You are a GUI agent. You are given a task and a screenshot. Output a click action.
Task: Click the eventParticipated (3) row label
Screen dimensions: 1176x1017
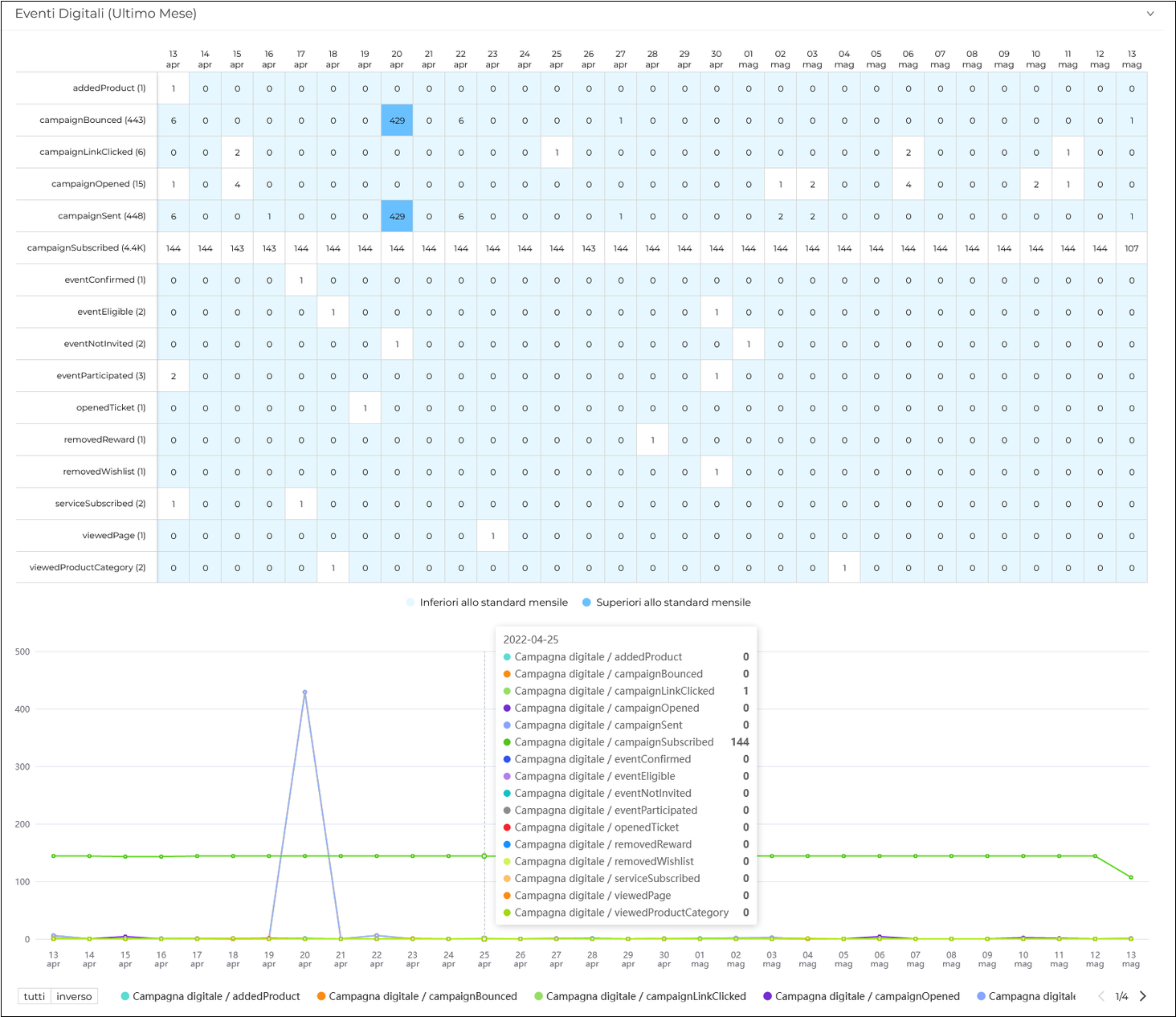[x=101, y=376]
